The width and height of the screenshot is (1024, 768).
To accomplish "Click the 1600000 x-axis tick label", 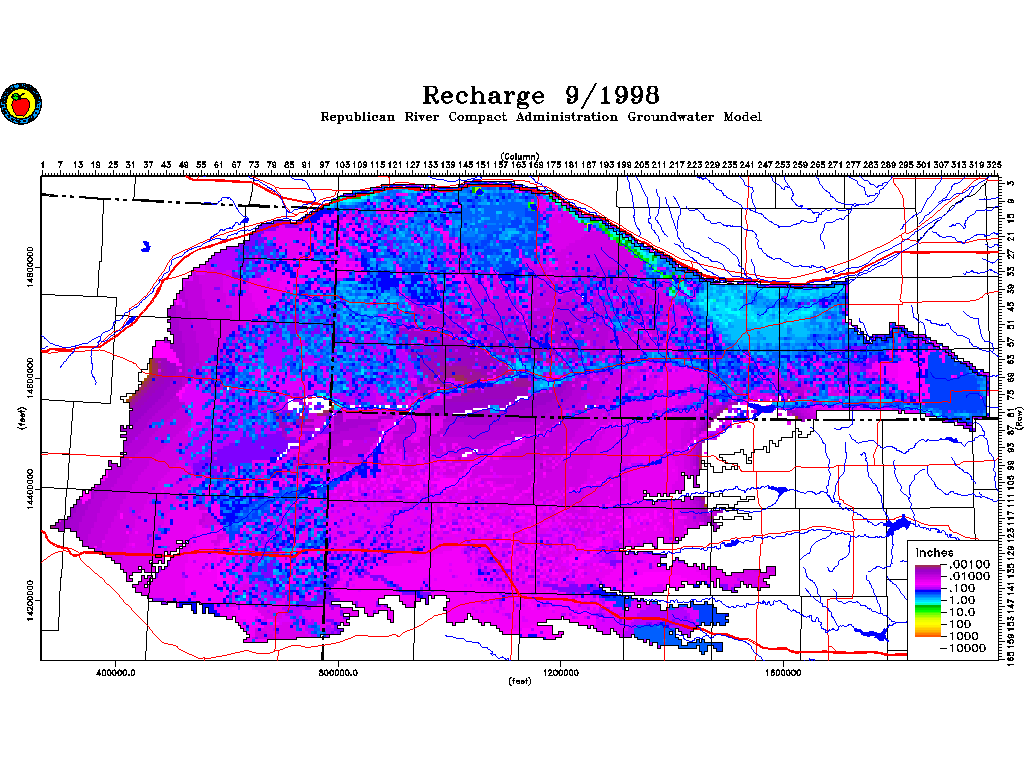I will [x=784, y=671].
